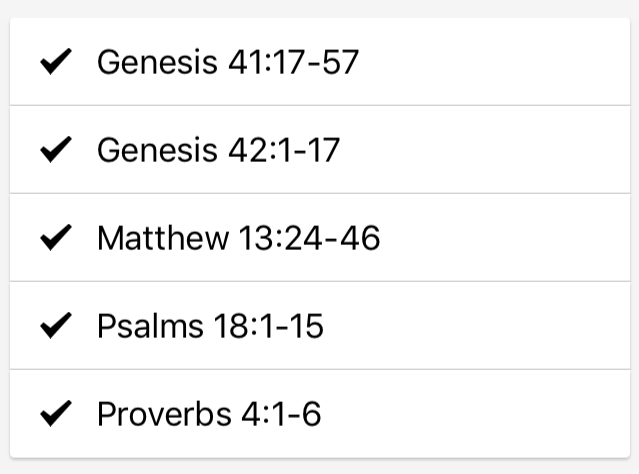The image size is (639, 474).
Task: Click the verse numbers 41:17-57 in first entry
Action: pyautogui.click(x=293, y=62)
